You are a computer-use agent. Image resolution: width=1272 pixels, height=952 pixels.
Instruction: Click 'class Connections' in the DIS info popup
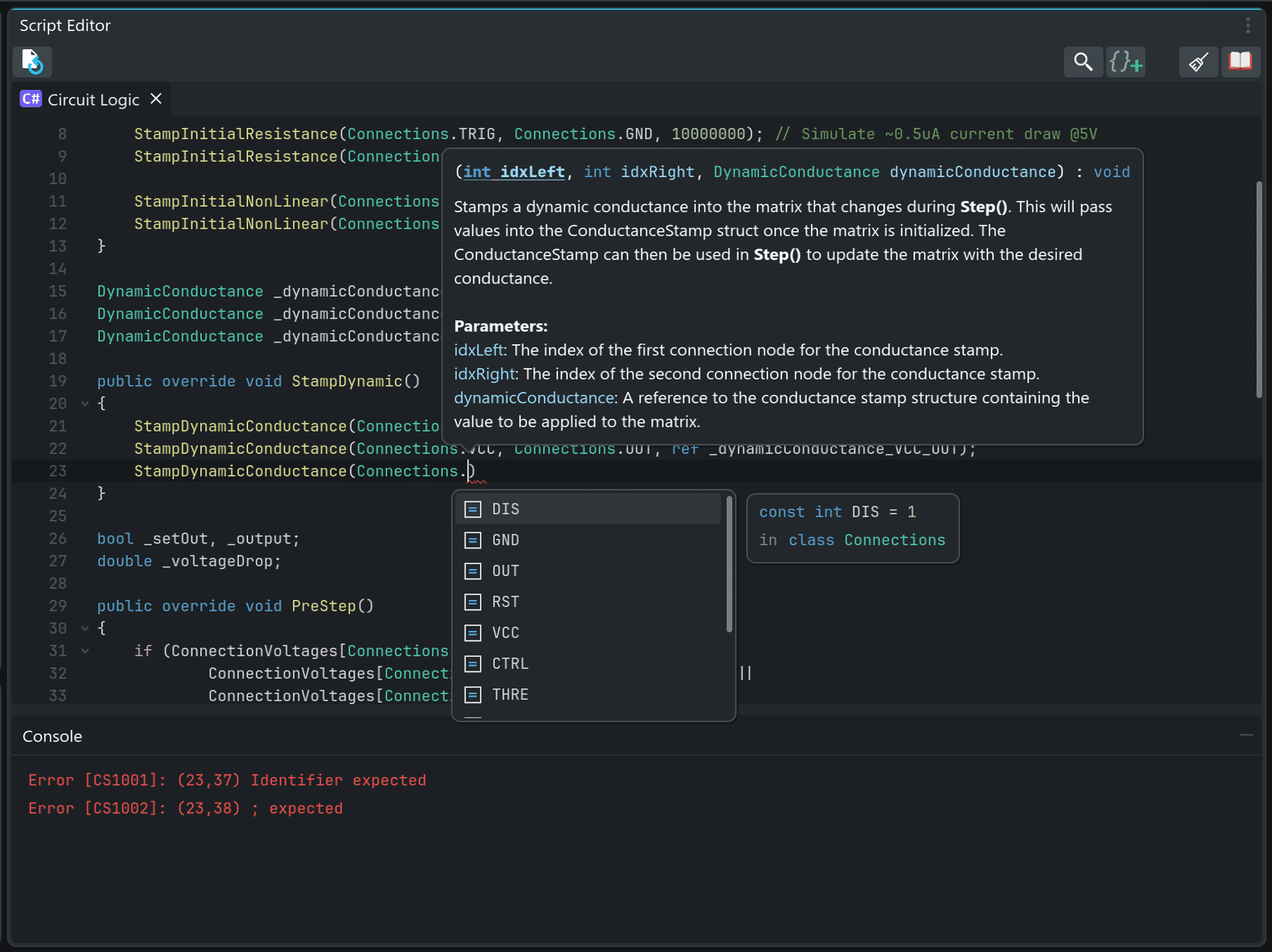click(x=867, y=540)
